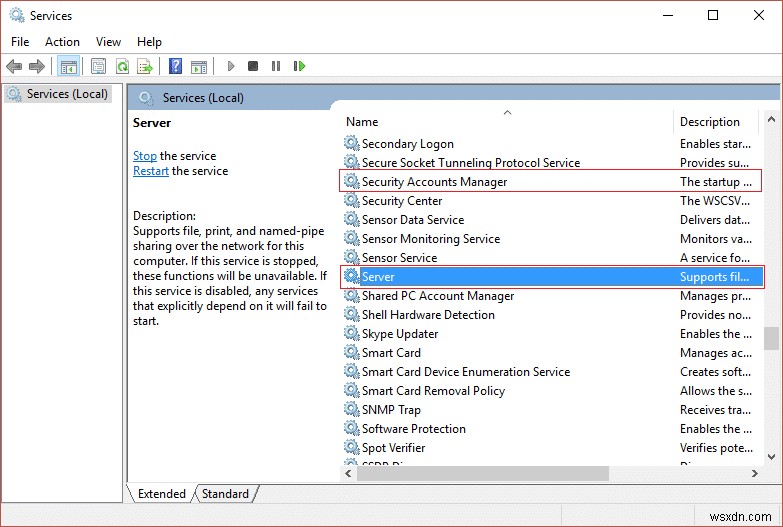Image resolution: width=783 pixels, height=527 pixels.
Task: Click the Forward arrow toolbar icon
Action: pos(37,66)
